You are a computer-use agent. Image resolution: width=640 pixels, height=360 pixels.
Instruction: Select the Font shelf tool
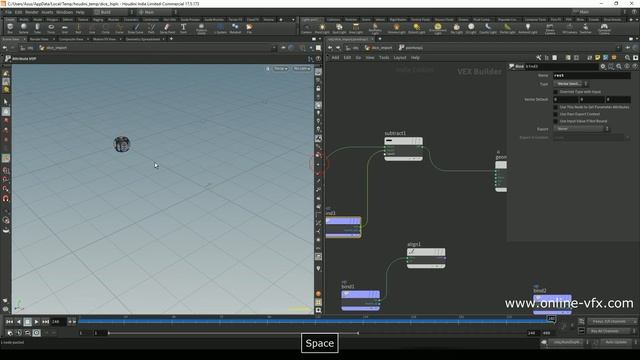(183, 28)
